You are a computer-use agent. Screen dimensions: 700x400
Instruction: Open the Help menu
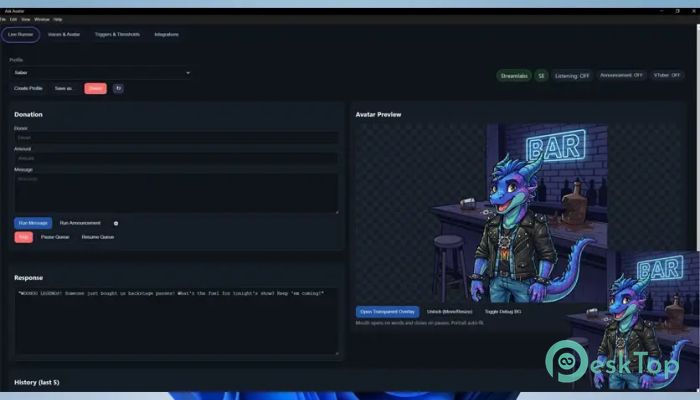pyautogui.click(x=58, y=20)
